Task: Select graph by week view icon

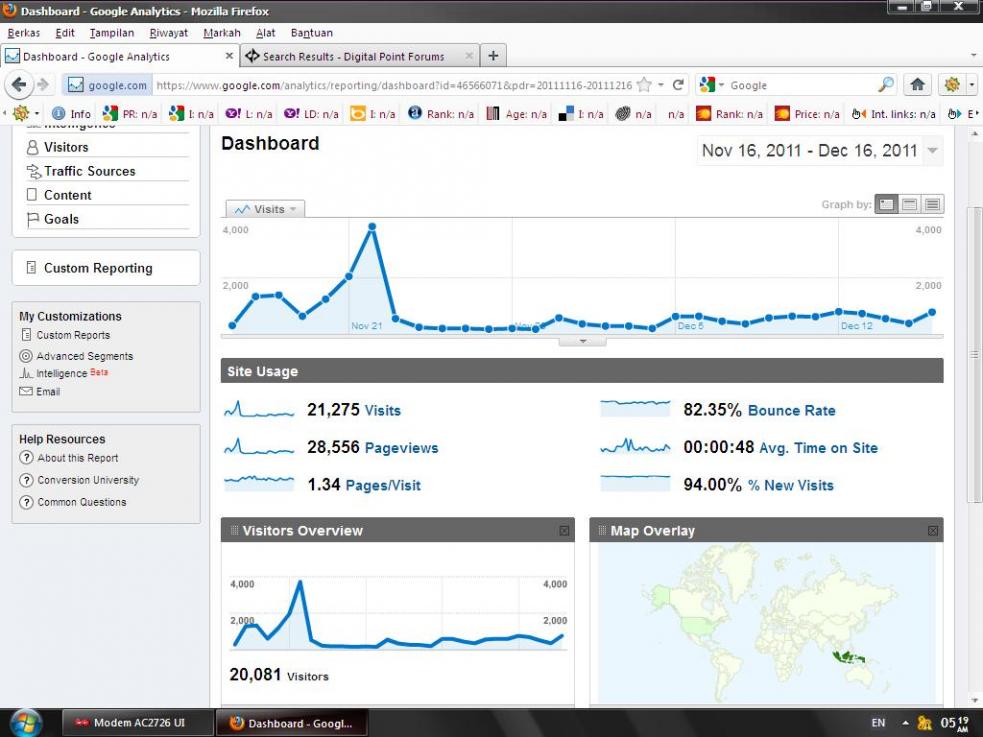Action: (910, 204)
